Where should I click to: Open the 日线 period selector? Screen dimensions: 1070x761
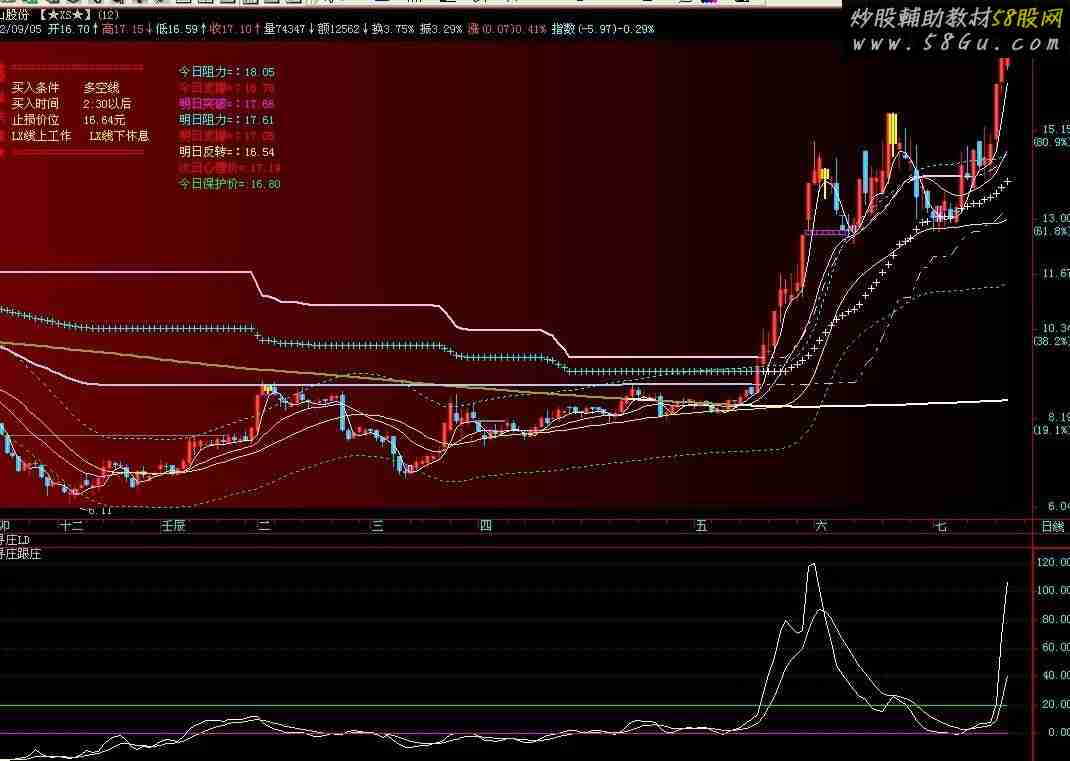coord(1053,526)
